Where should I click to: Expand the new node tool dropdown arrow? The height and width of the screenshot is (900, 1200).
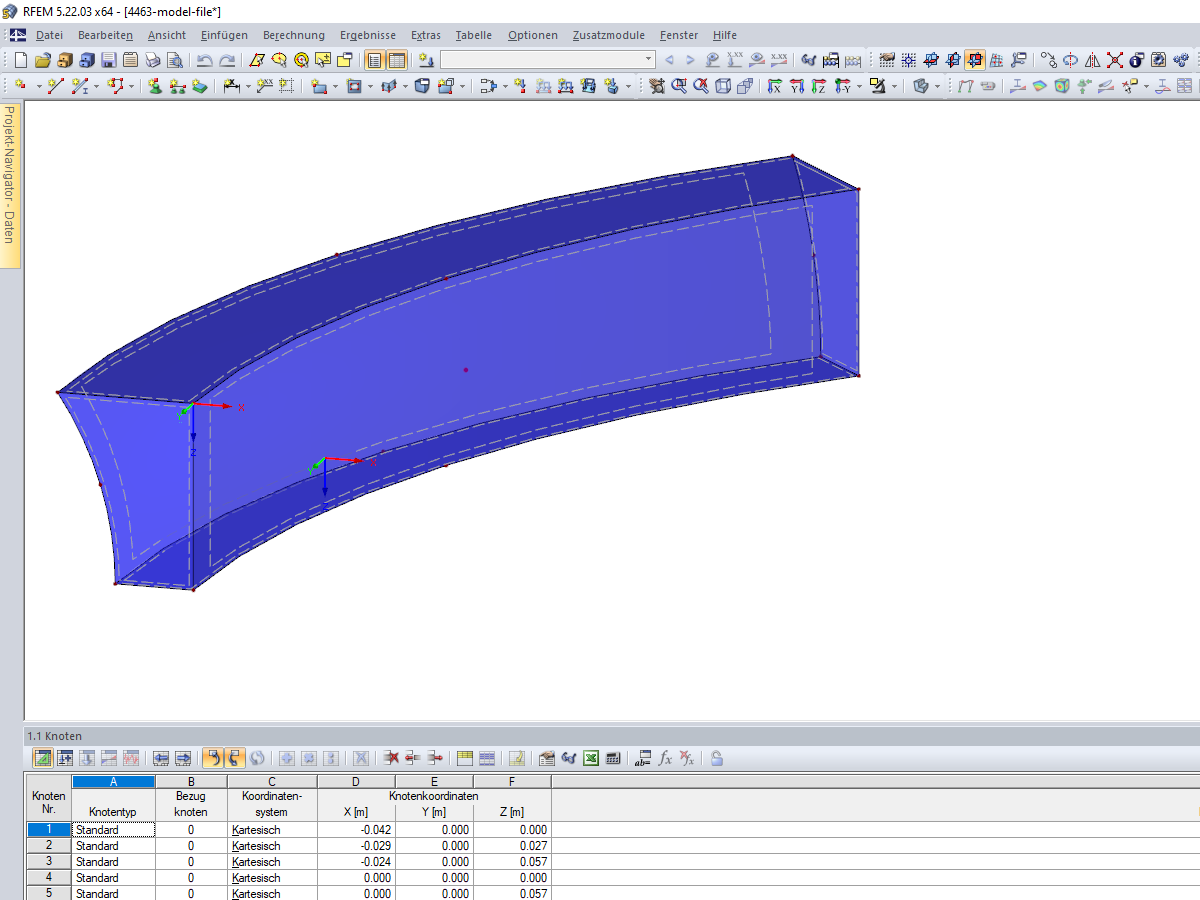pos(39,86)
